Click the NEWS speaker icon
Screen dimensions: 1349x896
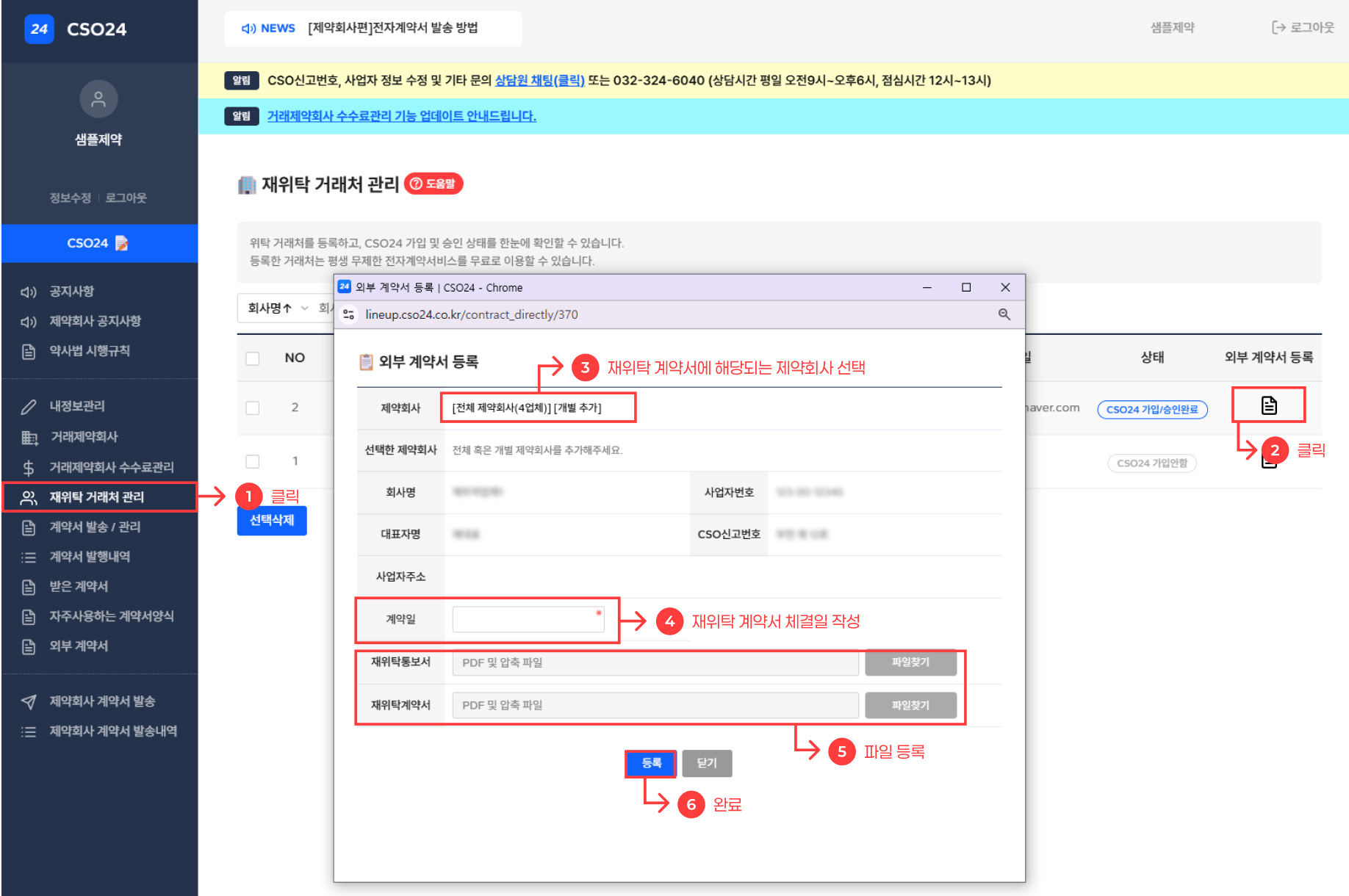click(248, 28)
